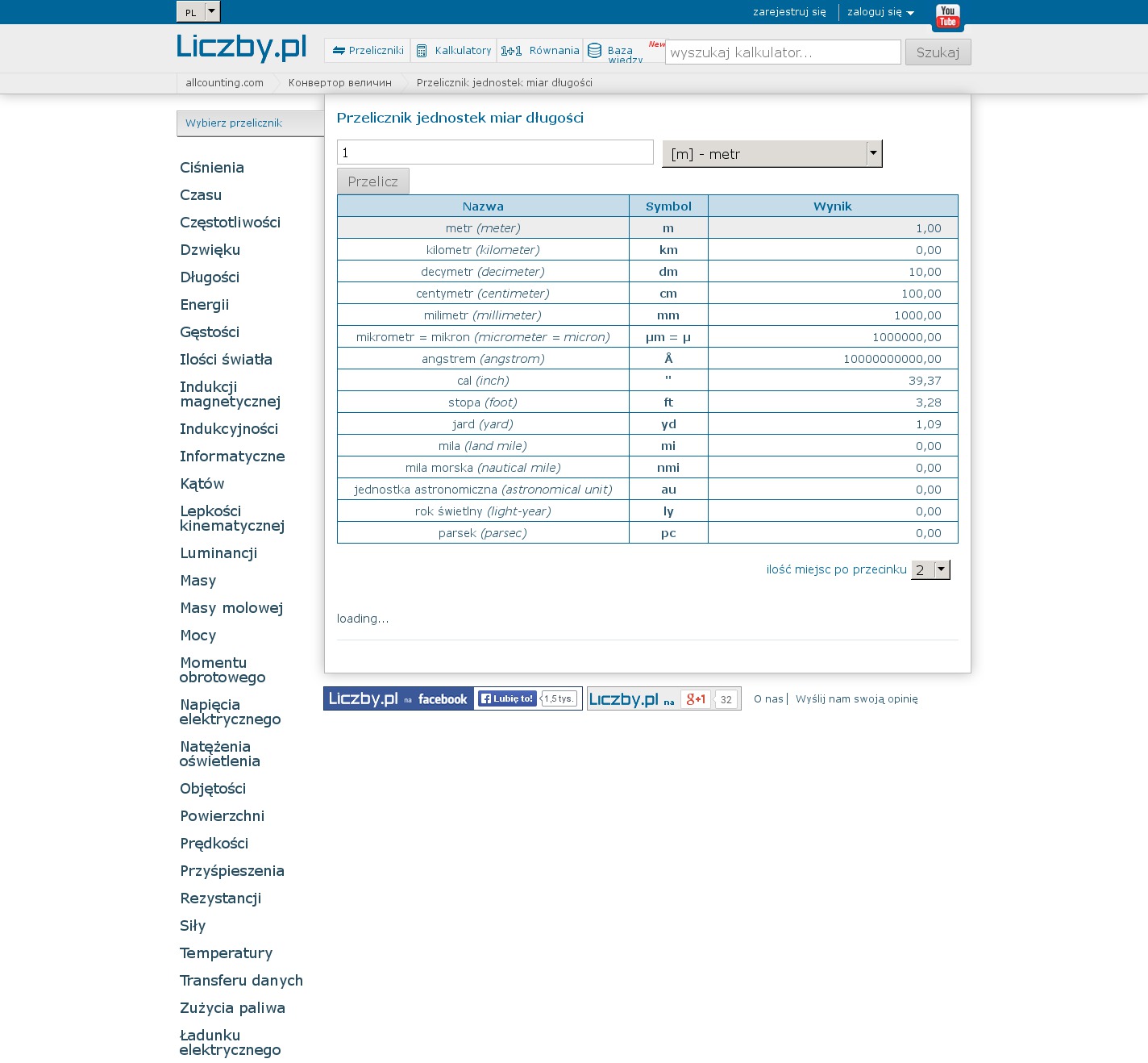Screen dimensions: 1148x1063
Task: Click the Facebook 'Lubię to!' like button
Action: pos(507,699)
